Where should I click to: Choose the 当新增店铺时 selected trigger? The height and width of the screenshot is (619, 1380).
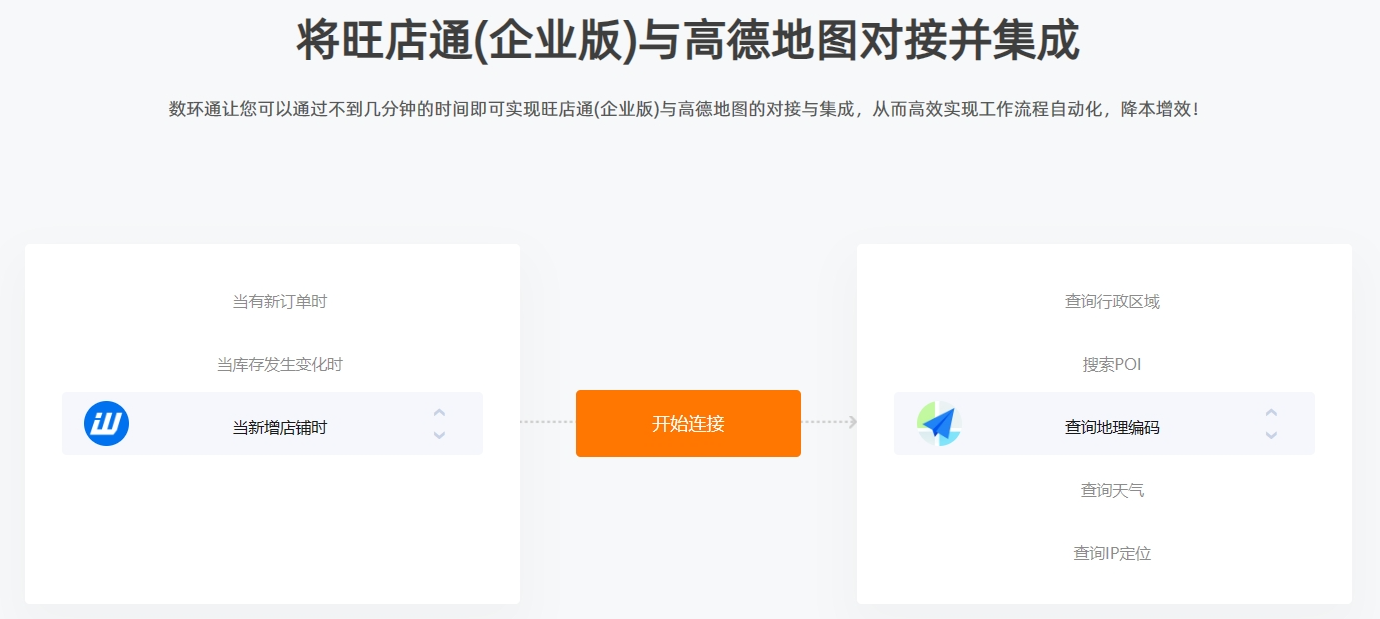tap(272, 424)
